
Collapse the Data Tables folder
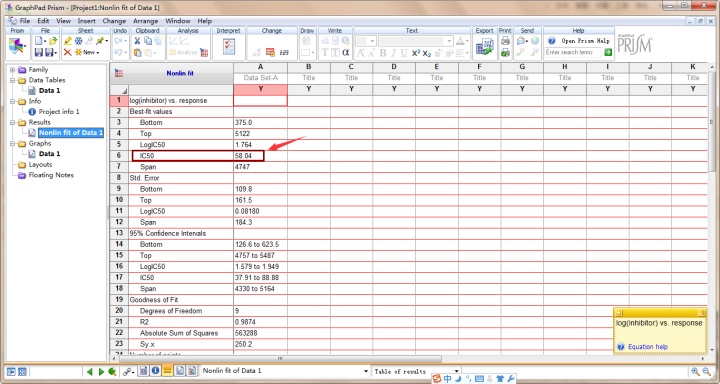tap(12, 80)
